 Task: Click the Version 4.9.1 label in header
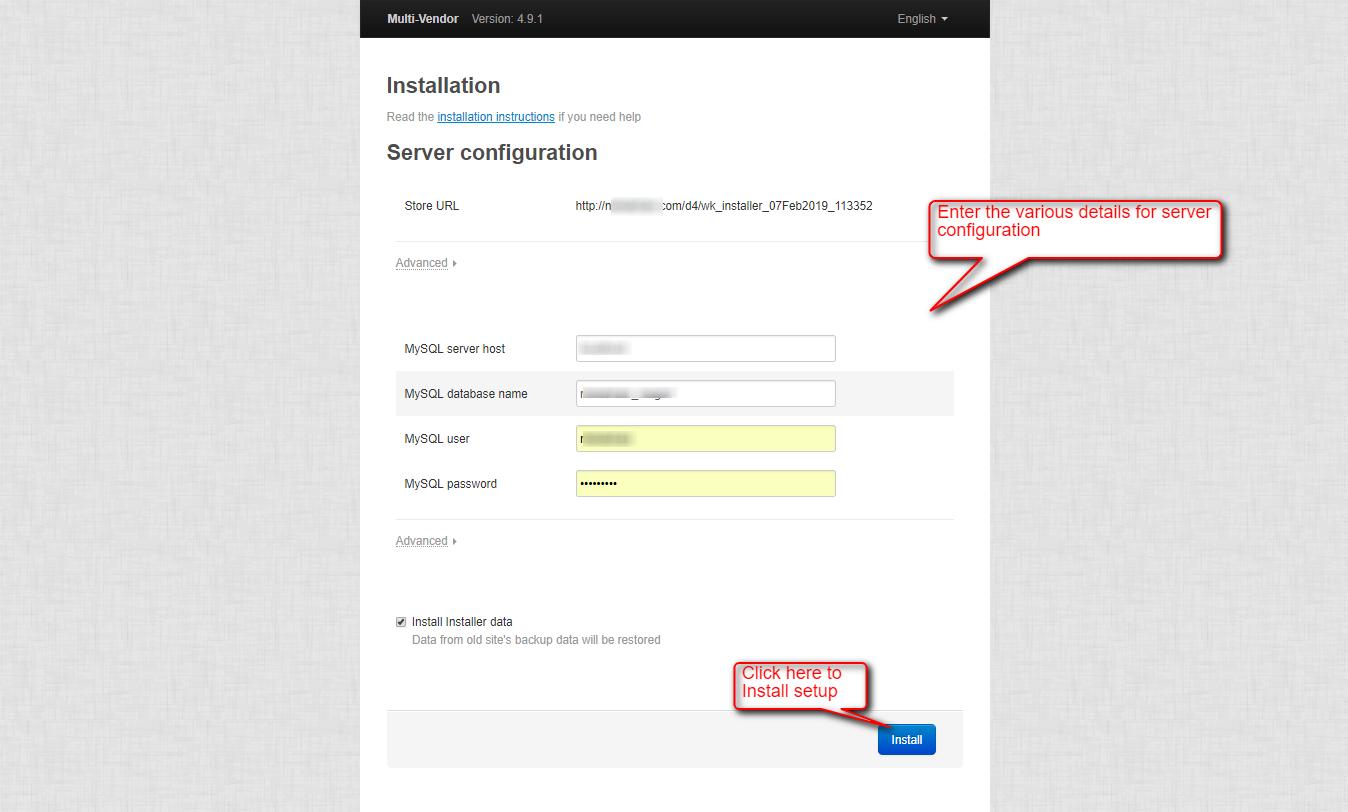pyautogui.click(x=506, y=18)
